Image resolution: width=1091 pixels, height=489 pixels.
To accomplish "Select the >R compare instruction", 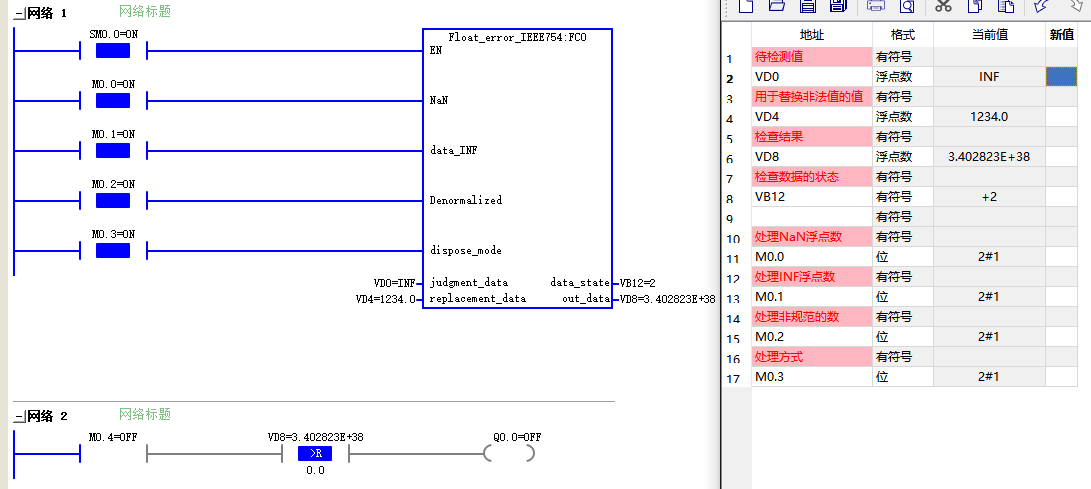I will pyautogui.click(x=315, y=454).
